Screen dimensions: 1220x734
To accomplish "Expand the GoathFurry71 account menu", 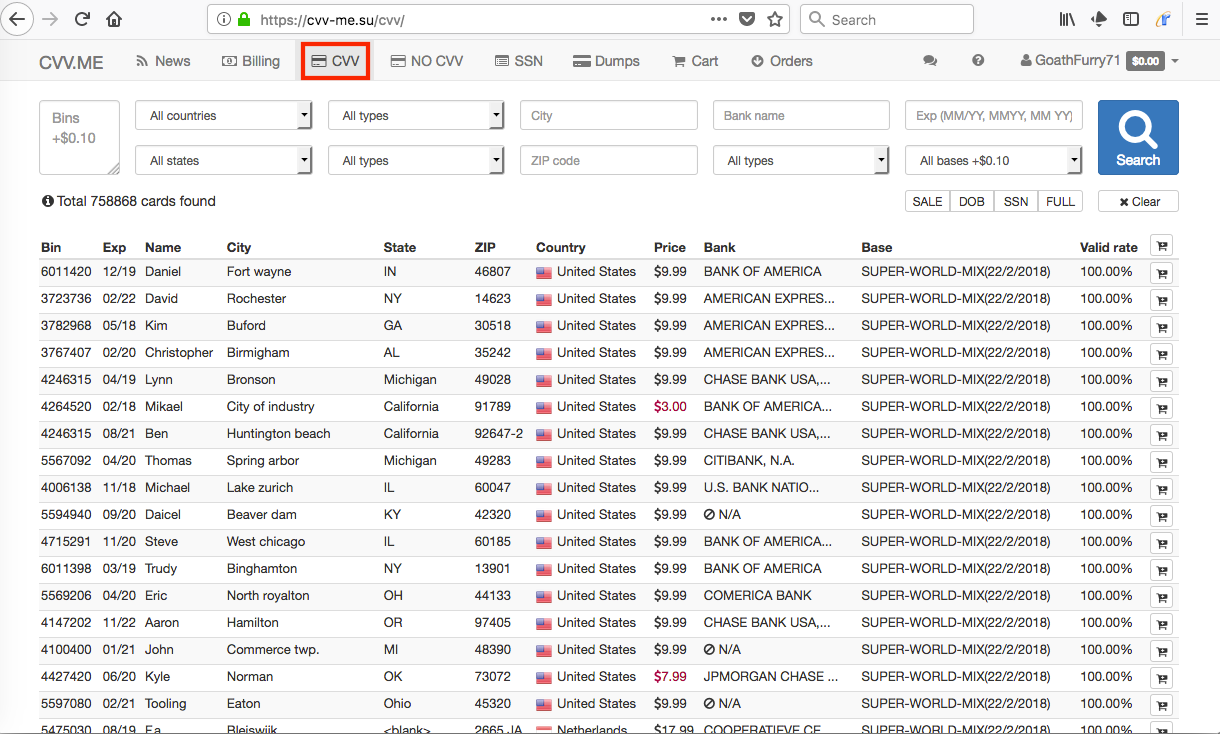I will coord(1100,61).
